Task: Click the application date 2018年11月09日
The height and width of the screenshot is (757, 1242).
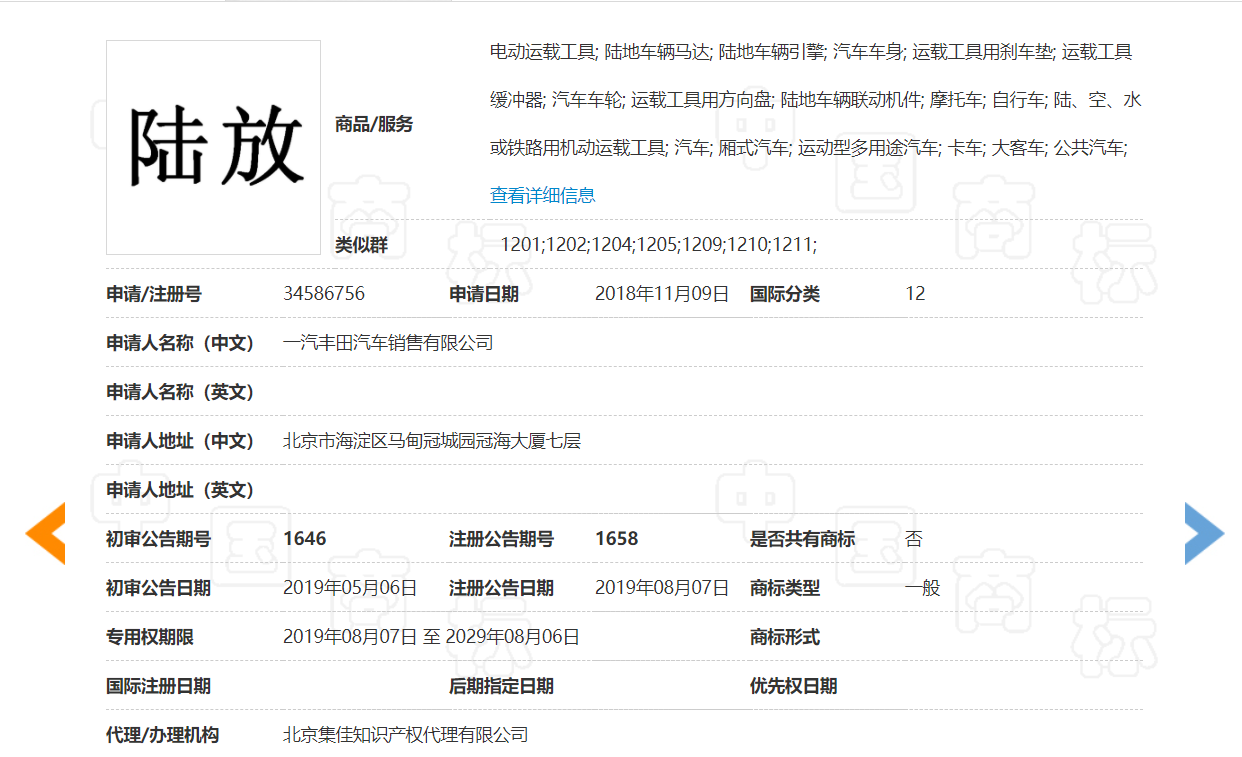Action: pyautogui.click(x=662, y=294)
